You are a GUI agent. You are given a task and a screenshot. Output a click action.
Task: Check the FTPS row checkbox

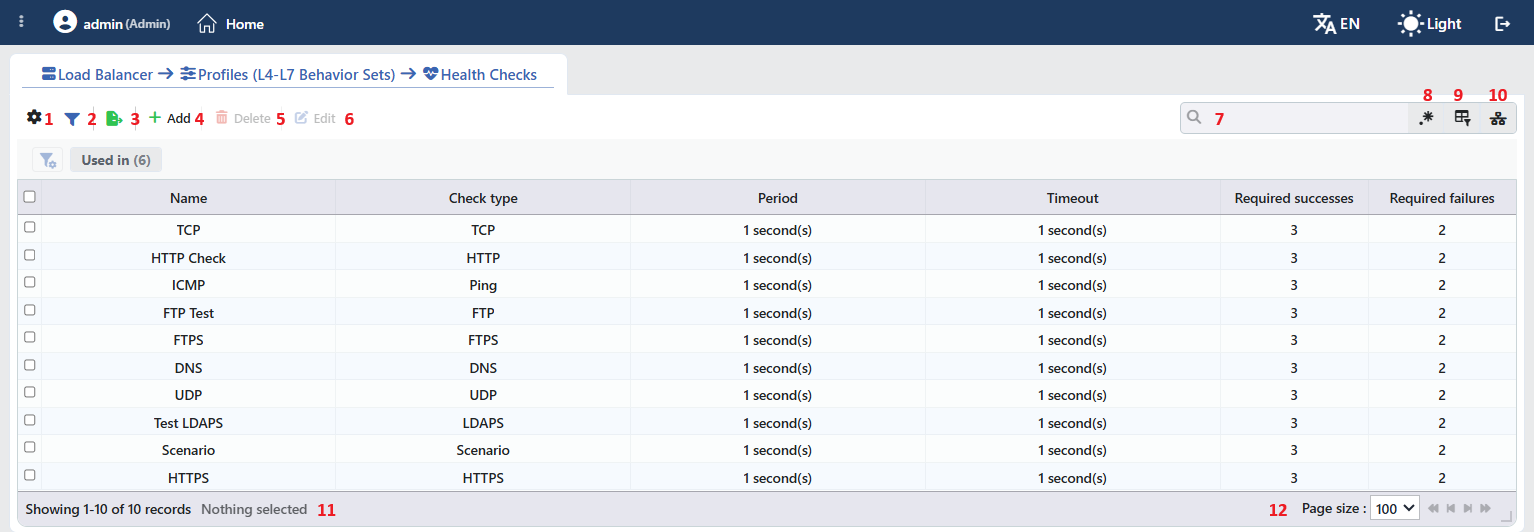[29, 337]
